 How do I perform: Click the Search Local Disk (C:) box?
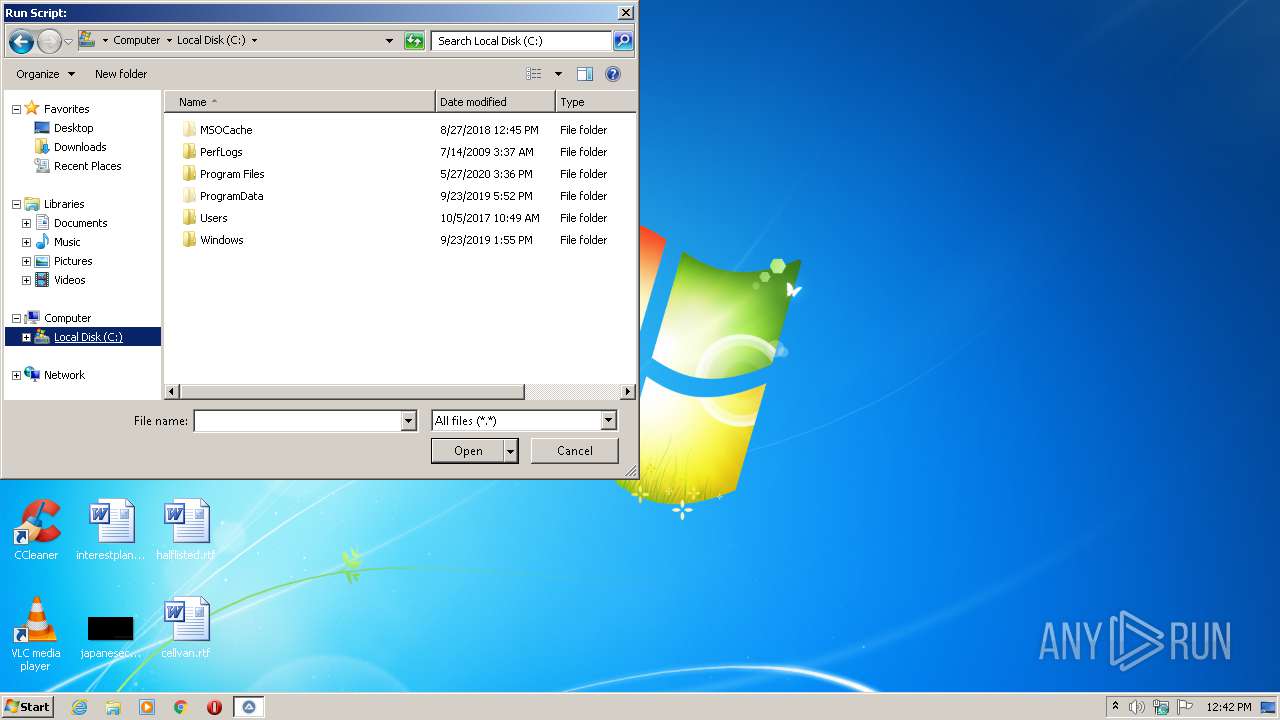pos(521,41)
